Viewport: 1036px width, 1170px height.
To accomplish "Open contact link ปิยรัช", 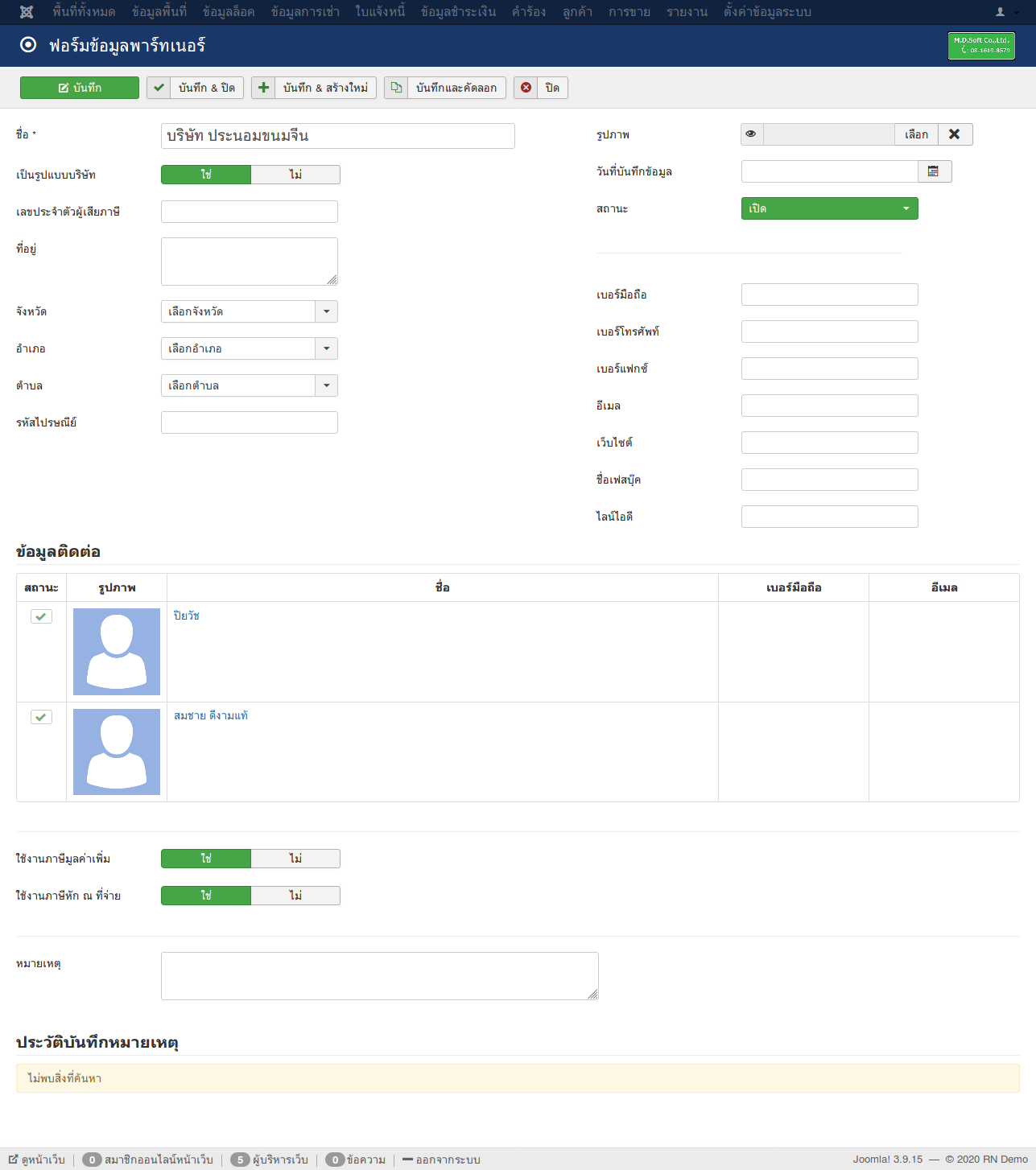I will coord(186,616).
